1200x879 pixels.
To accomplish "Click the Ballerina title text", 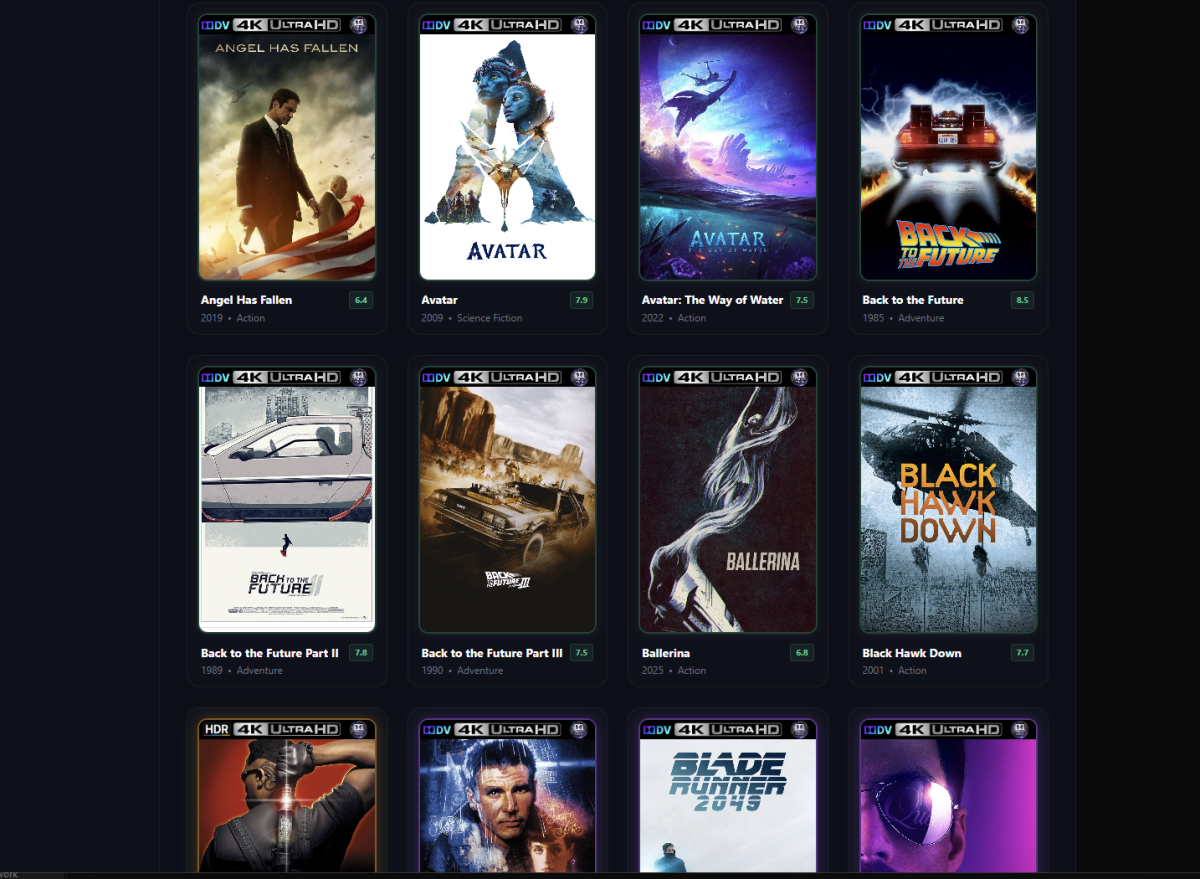I will tap(666, 653).
